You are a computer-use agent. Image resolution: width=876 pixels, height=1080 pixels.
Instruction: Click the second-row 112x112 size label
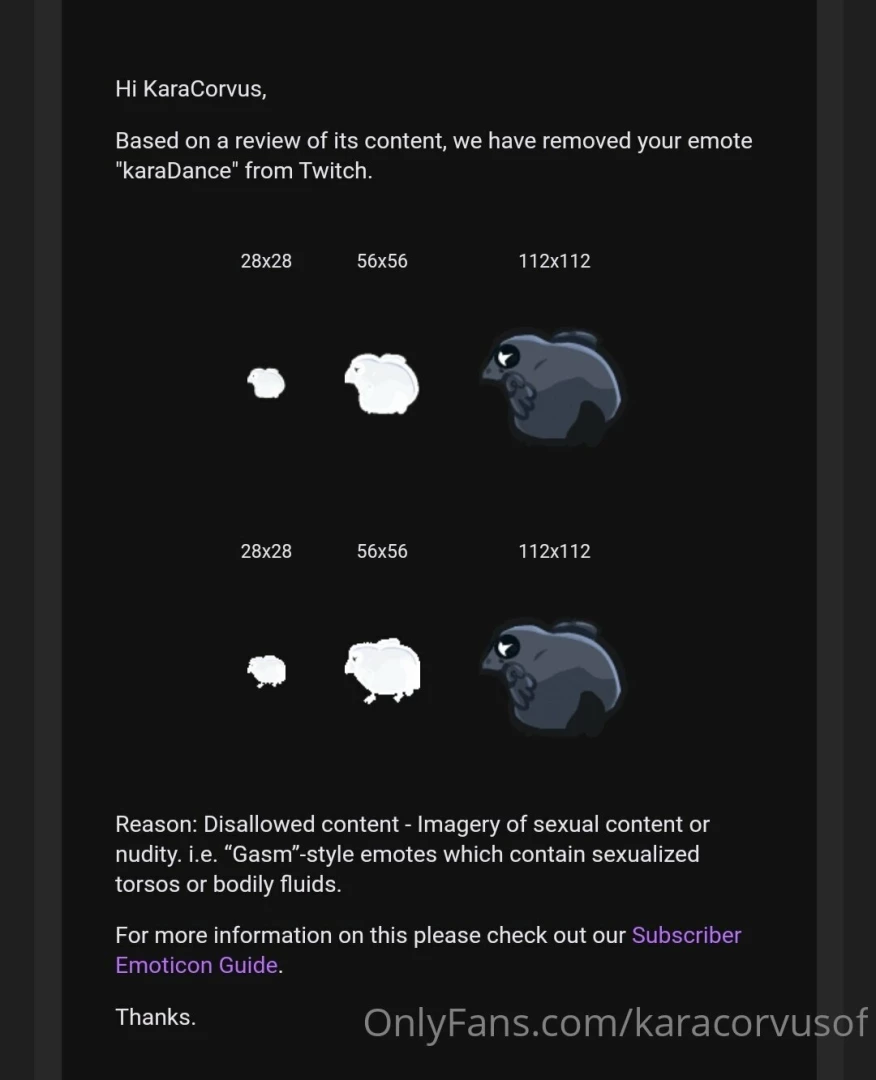[554, 551]
